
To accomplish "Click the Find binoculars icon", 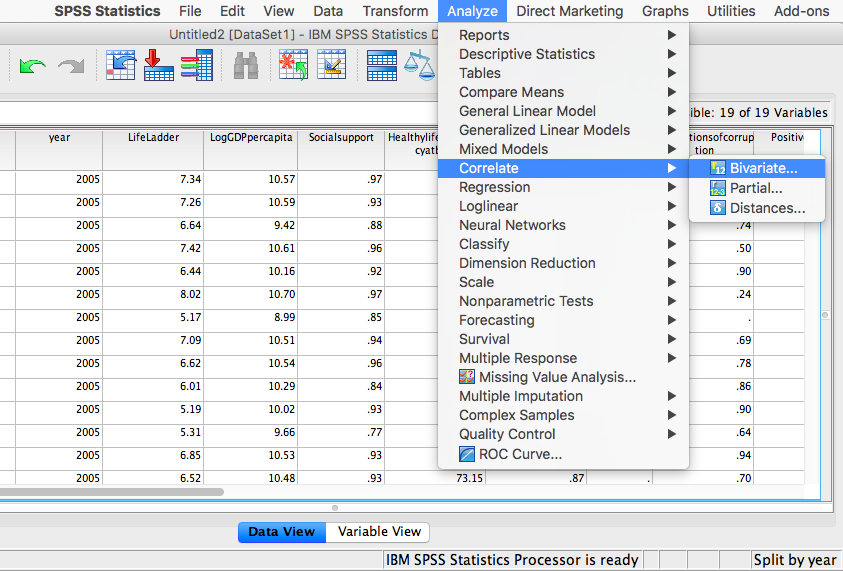I will (246, 66).
